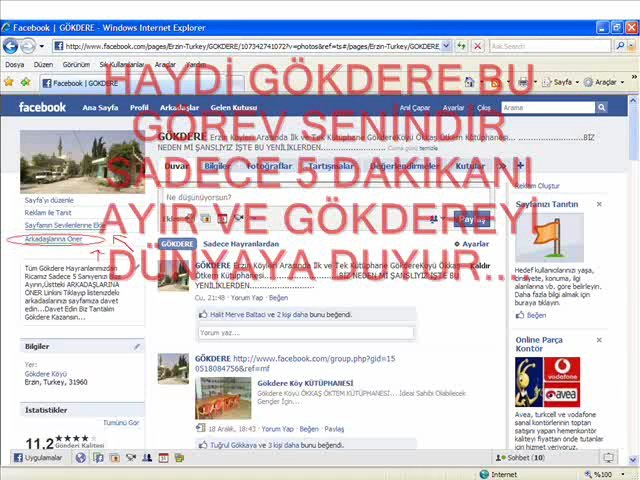The height and width of the screenshot is (480, 640).
Task: Click the globe icon in the applications bar
Action: (x=81, y=458)
